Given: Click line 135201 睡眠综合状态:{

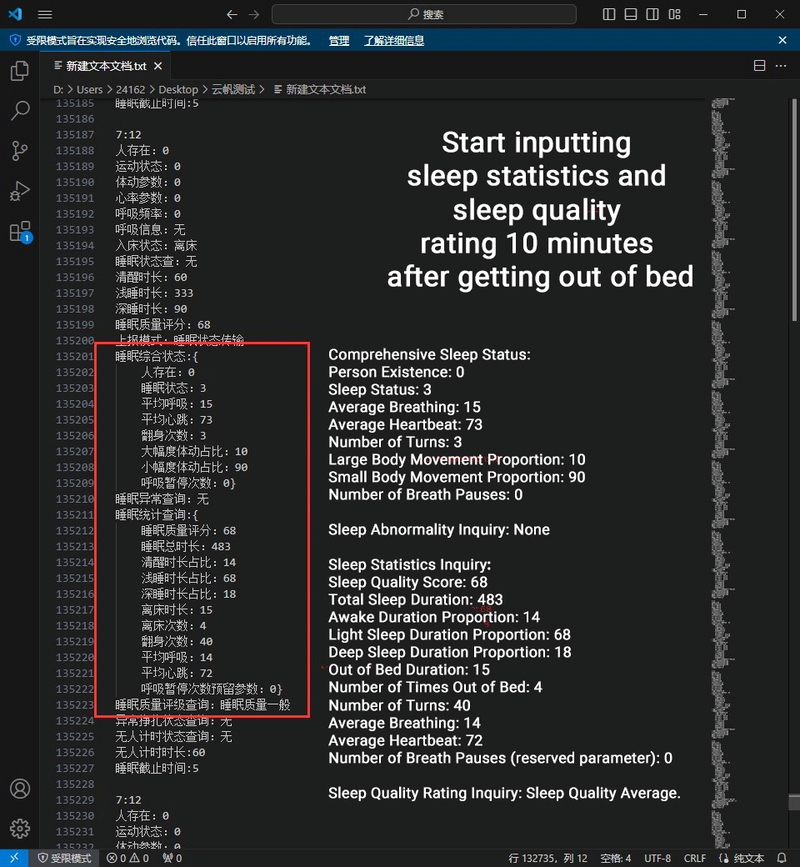Looking at the screenshot, I should tap(156, 357).
